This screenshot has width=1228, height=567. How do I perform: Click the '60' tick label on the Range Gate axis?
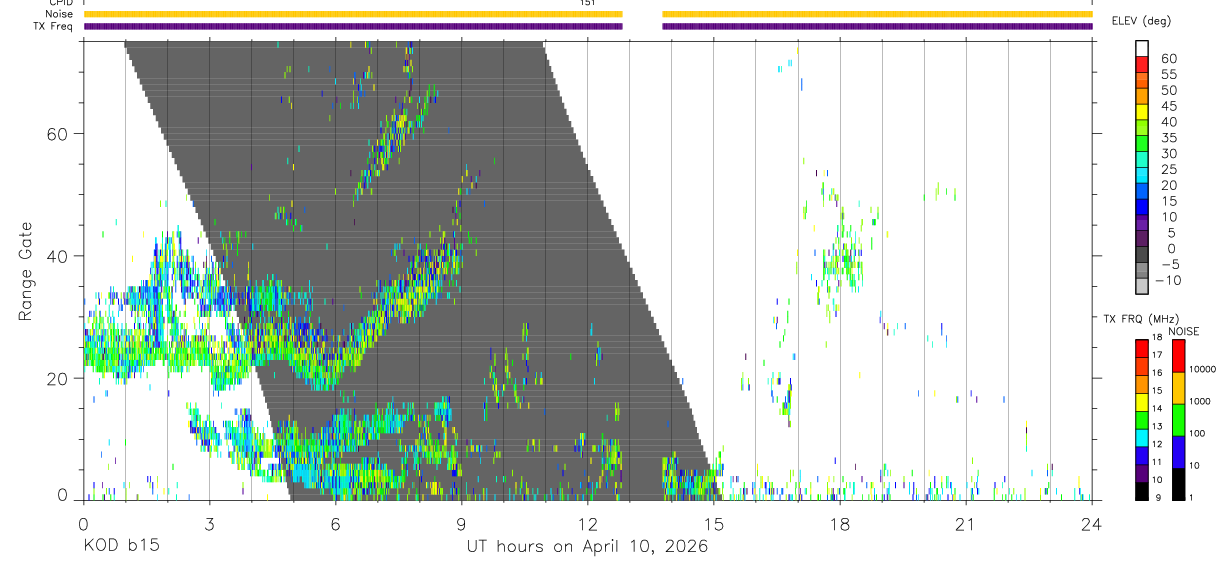click(x=58, y=134)
